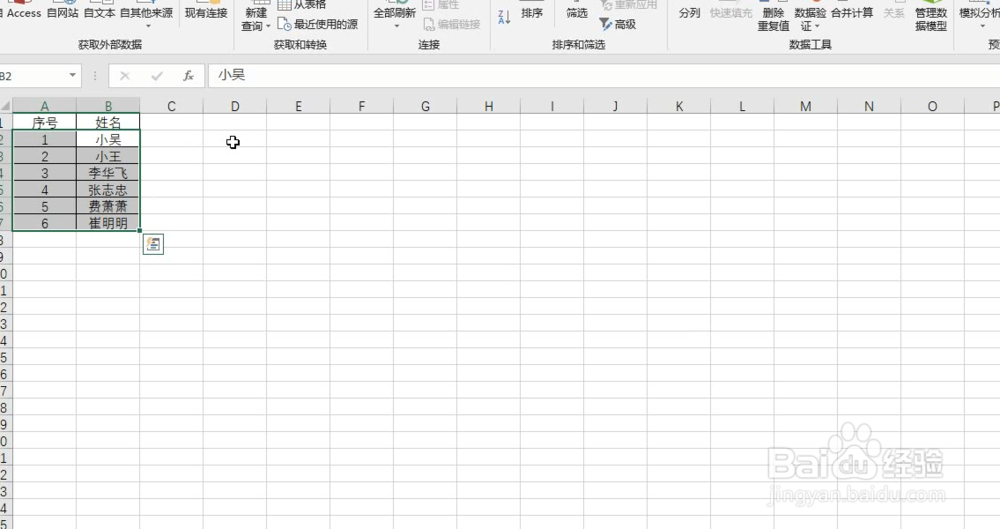
Task: Click the 管理数据模型 button
Action: 931,18
